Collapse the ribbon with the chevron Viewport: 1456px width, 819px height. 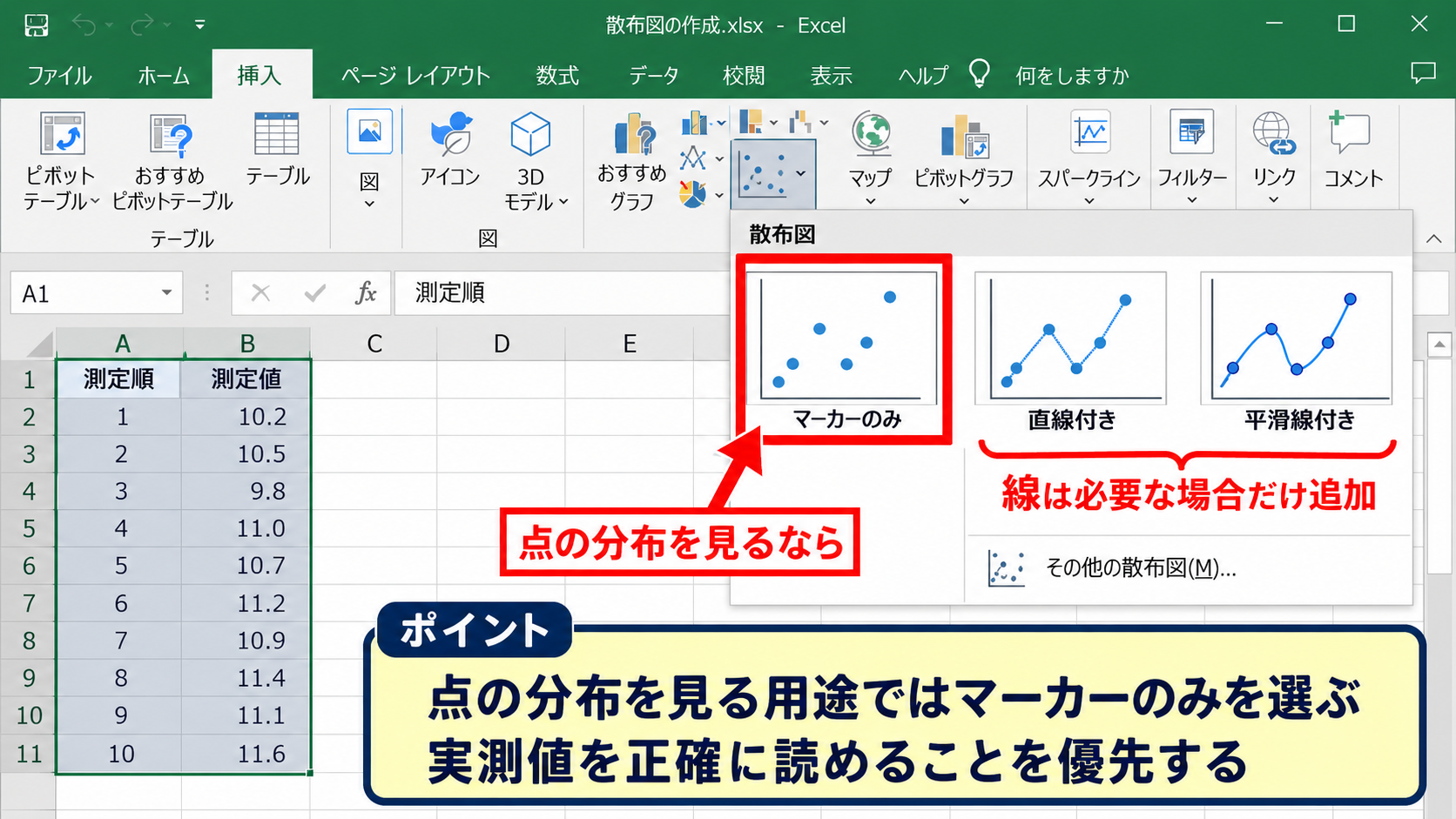[x=1434, y=238]
